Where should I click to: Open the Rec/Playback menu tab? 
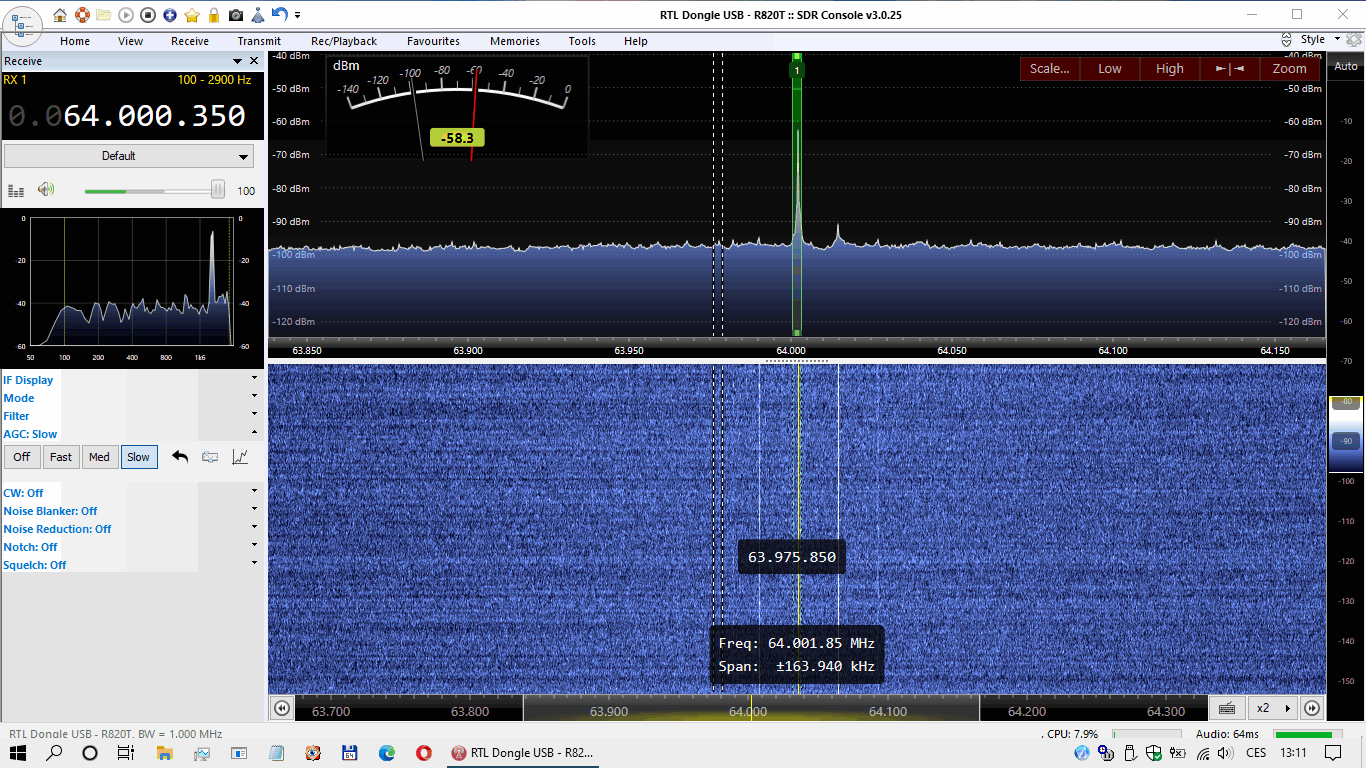(x=344, y=41)
